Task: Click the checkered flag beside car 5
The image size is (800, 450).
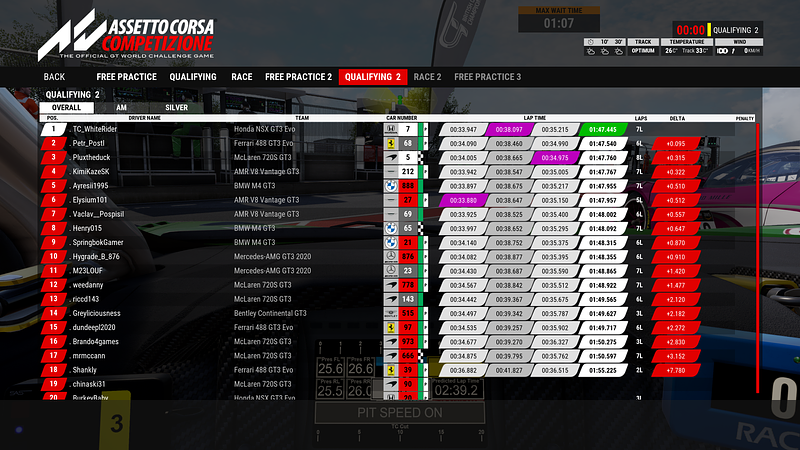Action: click(421, 158)
